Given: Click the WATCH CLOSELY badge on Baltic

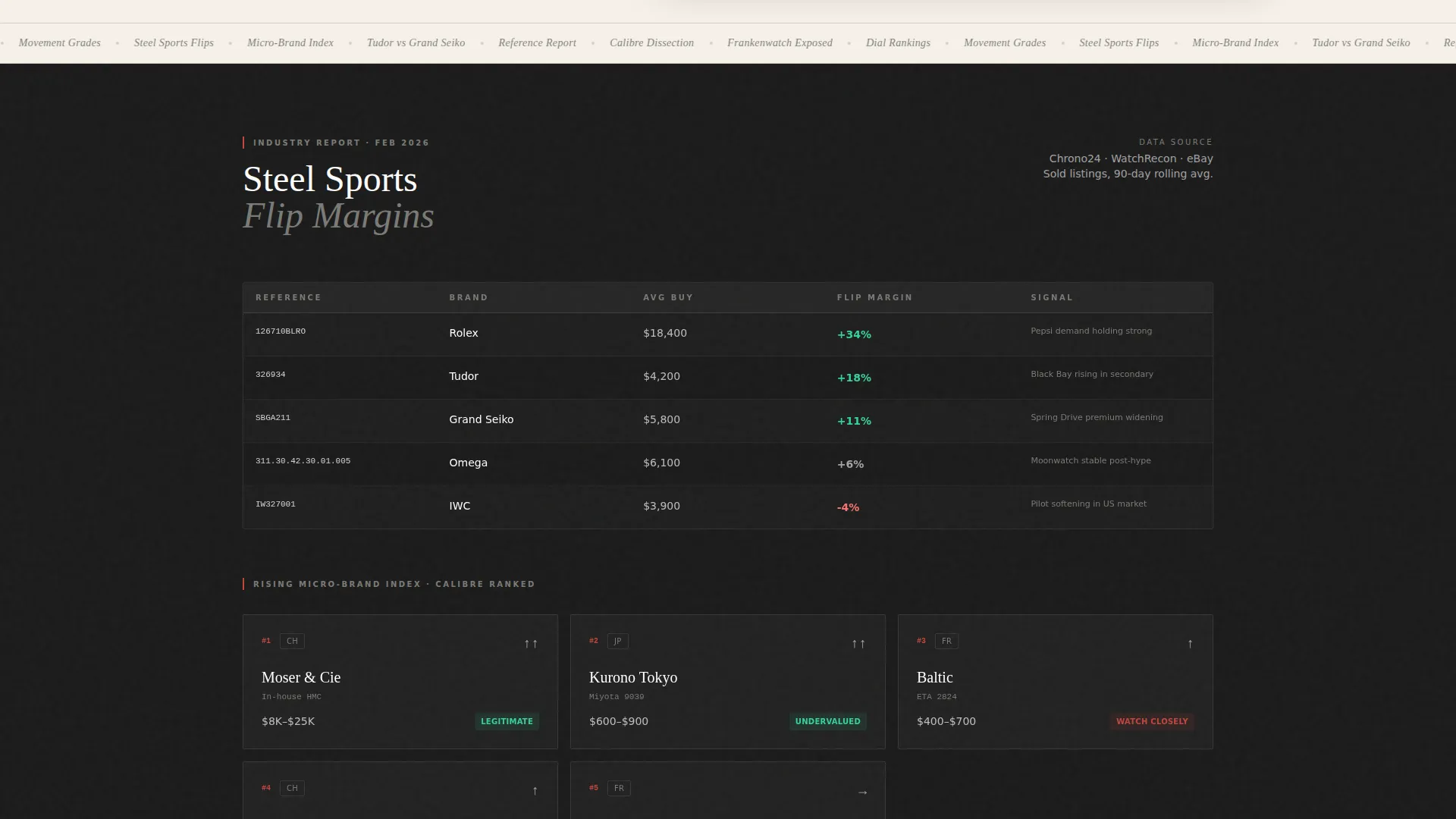Looking at the screenshot, I should [x=1152, y=721].
